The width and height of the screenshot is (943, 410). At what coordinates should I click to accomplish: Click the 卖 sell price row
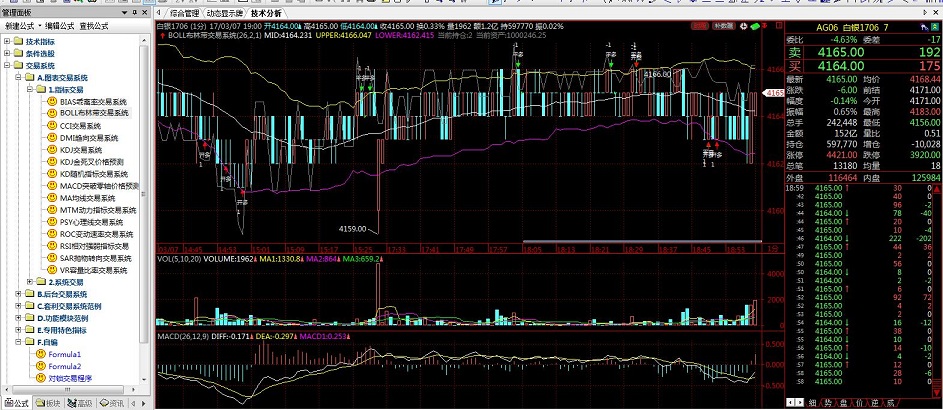[864, 52]
